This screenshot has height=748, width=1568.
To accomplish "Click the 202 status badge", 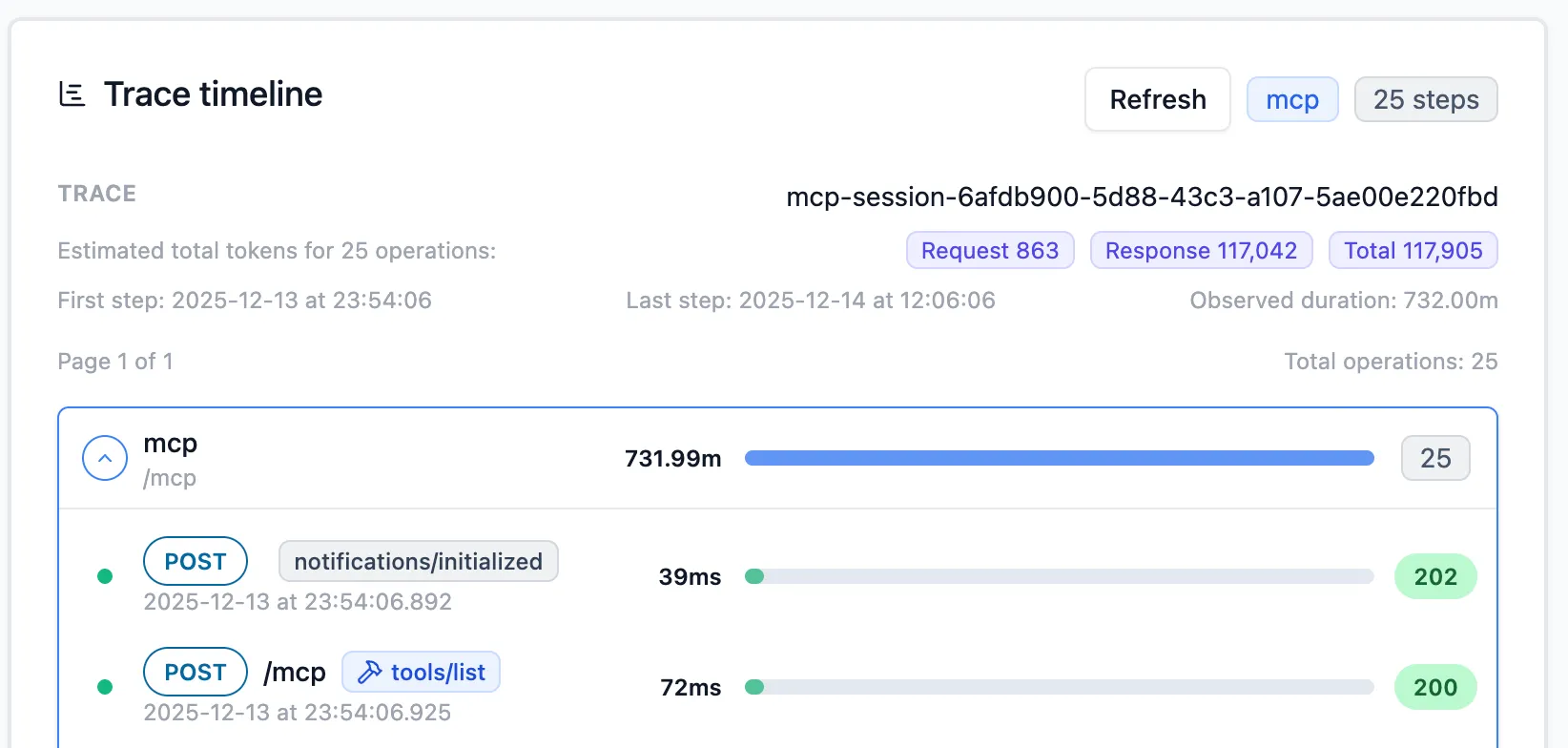I will tap(1435, 576).
